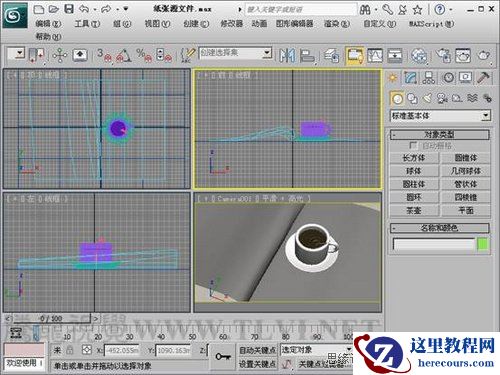
Task: Toggle the selection lock padlock icon
Action: pyautogui.click(x=69, y=350)
